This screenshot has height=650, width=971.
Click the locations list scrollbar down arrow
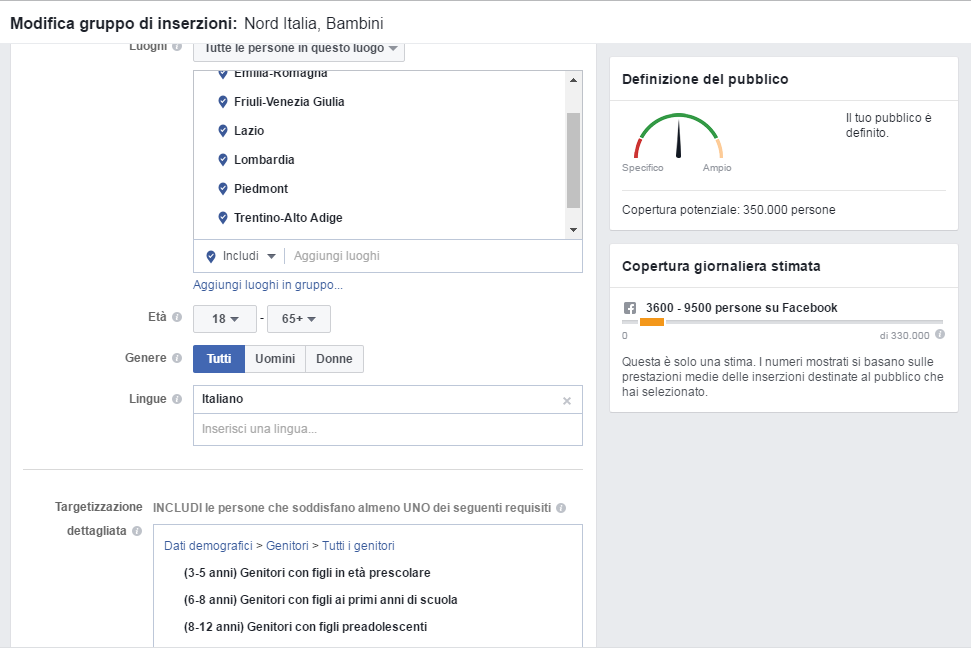[x=573, y=230]
